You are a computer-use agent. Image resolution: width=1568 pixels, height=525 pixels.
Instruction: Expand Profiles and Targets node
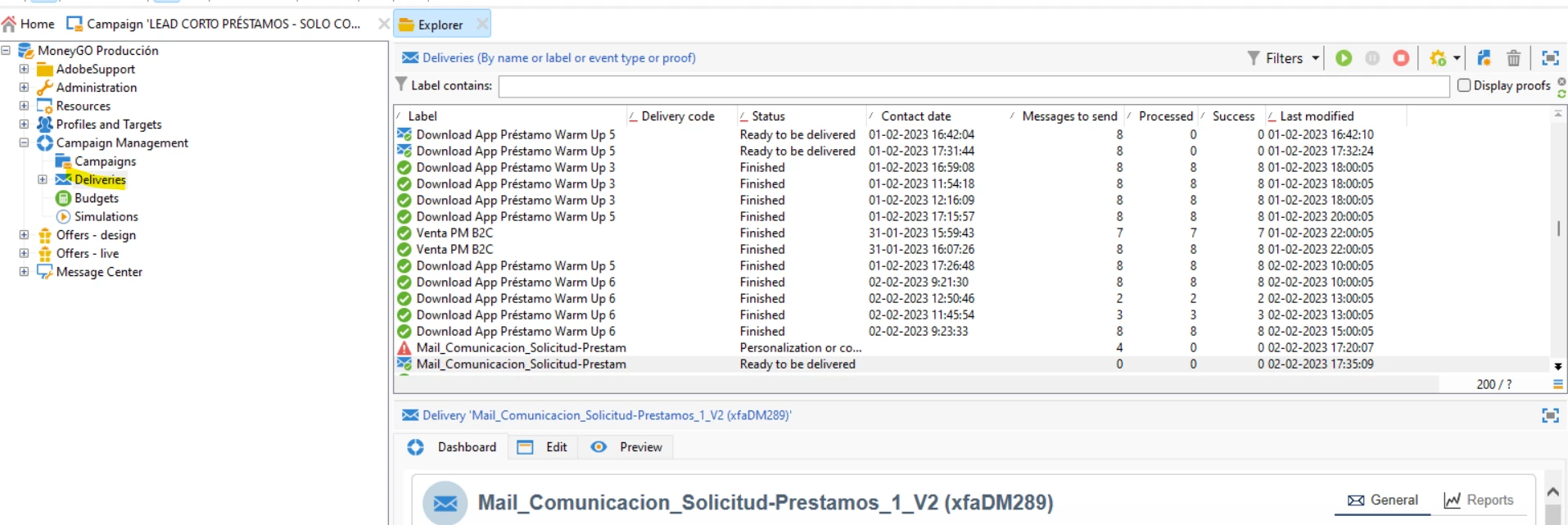point(24,124)
